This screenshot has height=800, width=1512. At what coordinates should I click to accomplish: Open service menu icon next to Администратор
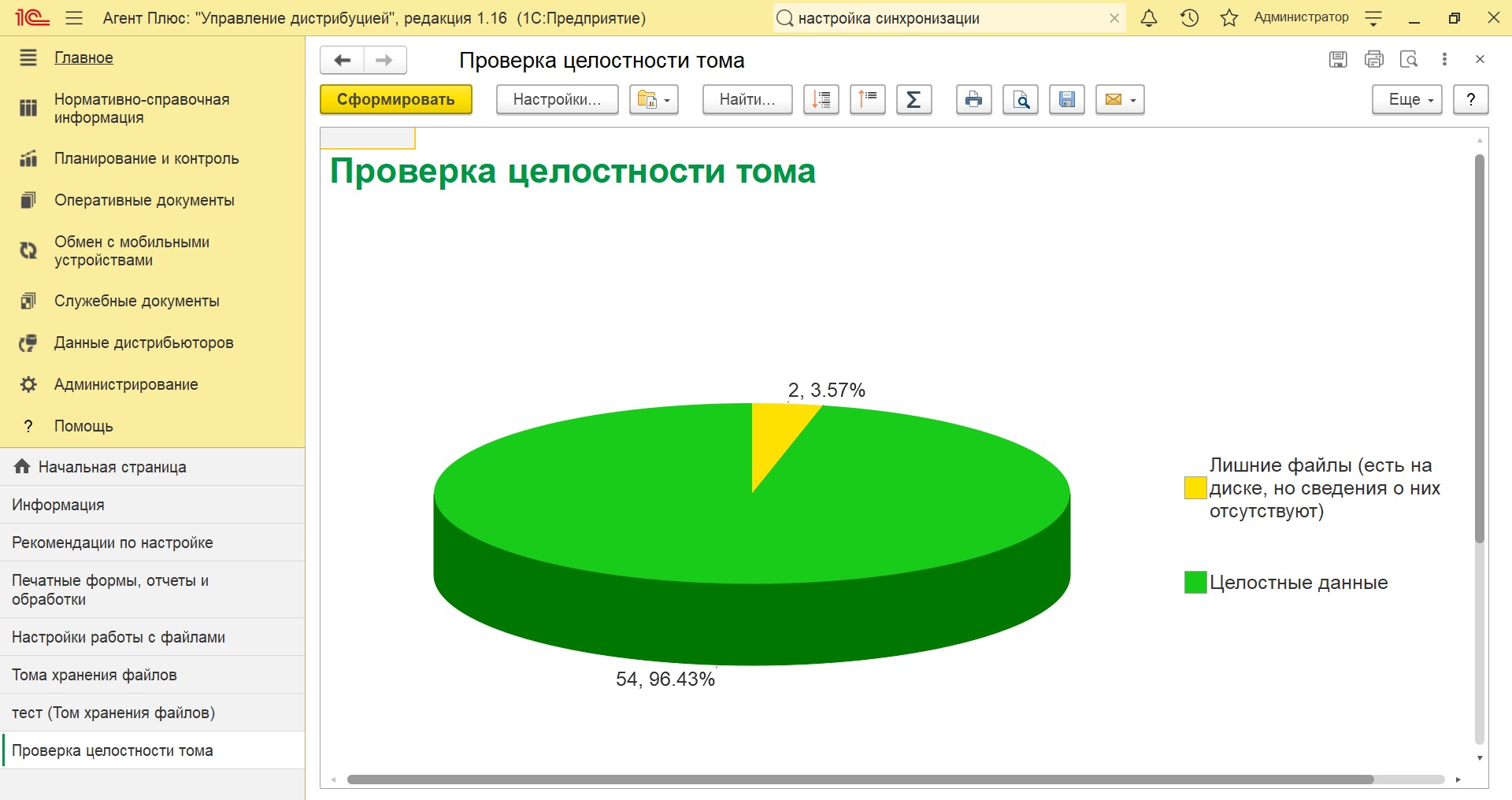point(1373,18)
